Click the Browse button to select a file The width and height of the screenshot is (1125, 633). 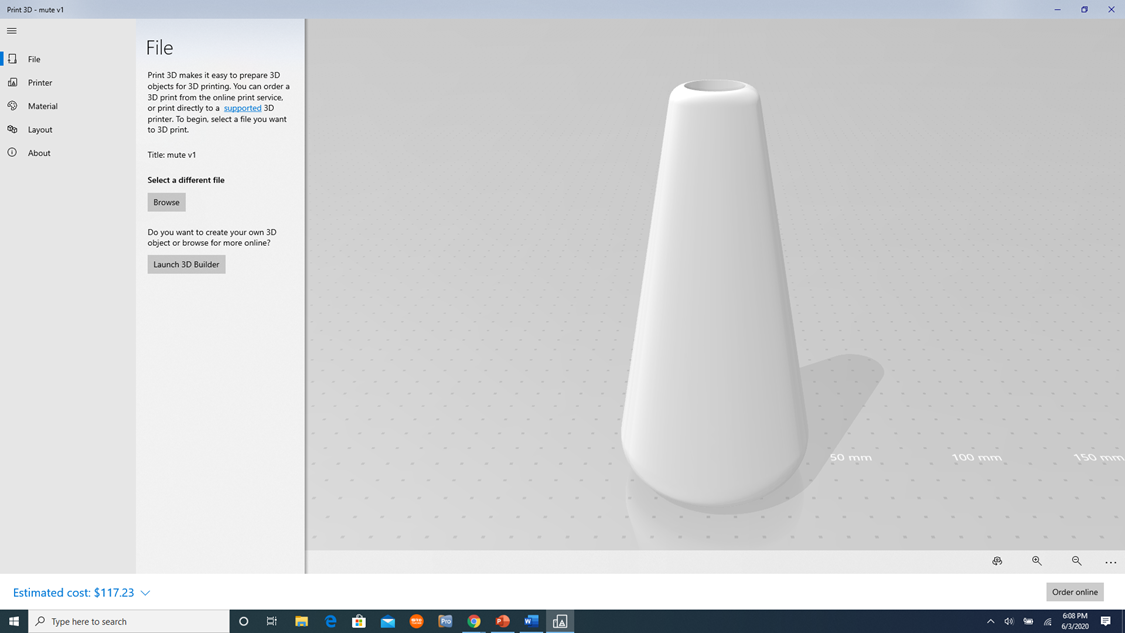pos(166,202)
